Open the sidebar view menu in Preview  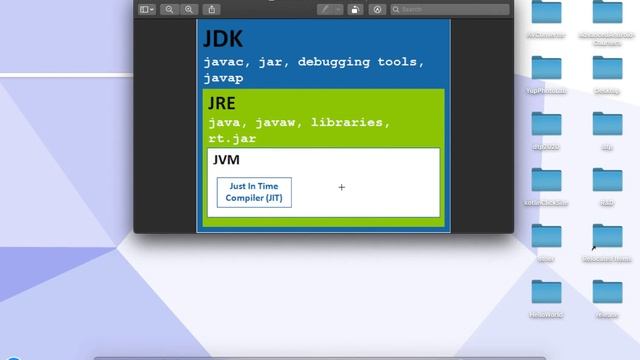tap(147, 9)
